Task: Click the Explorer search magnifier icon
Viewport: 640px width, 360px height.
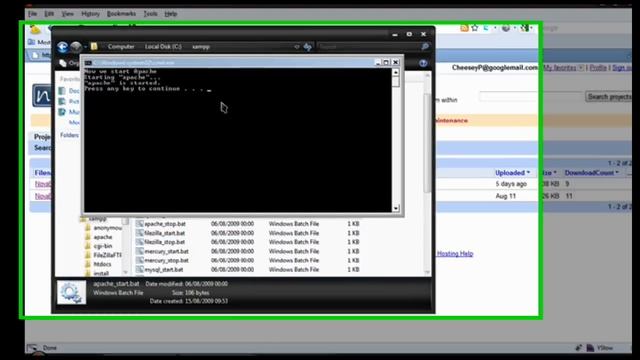Action: pos(425,47)
